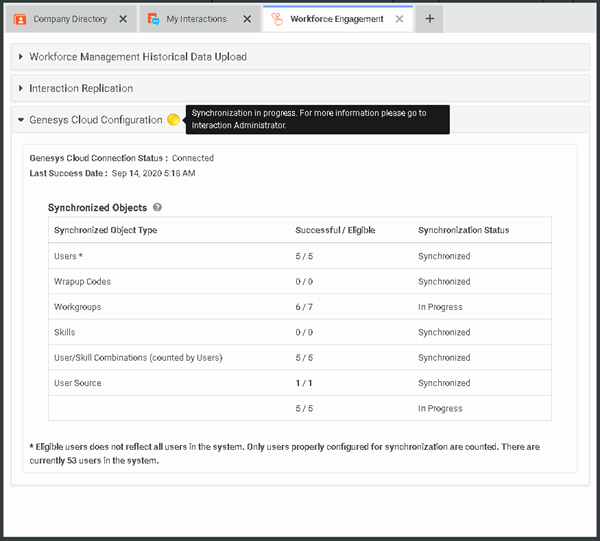Click the Successful / Eligible column header
Image resolution: width=600 pixels, height=541 pixels.
point(335,230)
